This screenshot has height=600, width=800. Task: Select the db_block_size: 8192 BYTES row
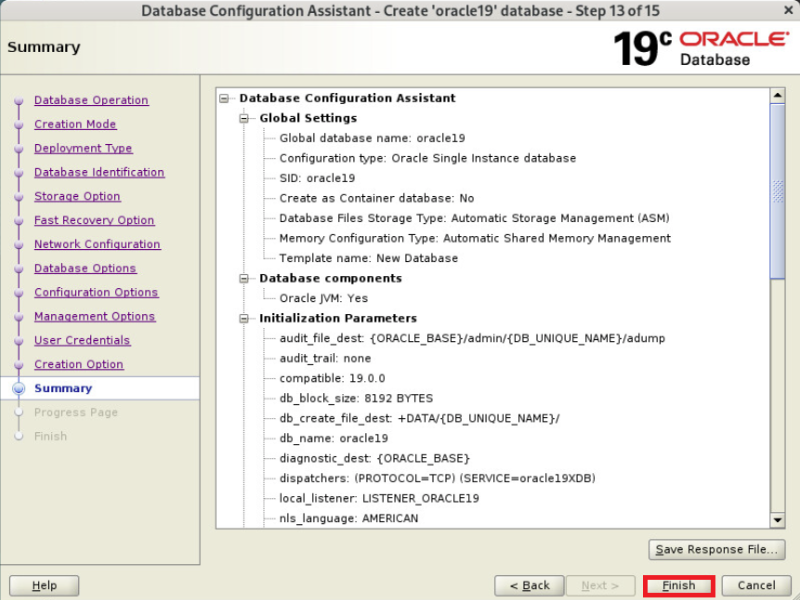click(x=356, y=398)
